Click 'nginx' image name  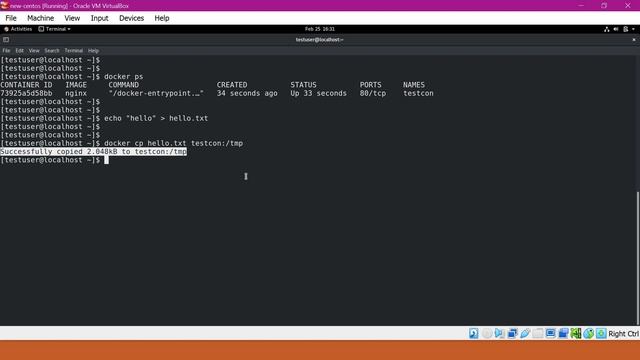point(76,93)
